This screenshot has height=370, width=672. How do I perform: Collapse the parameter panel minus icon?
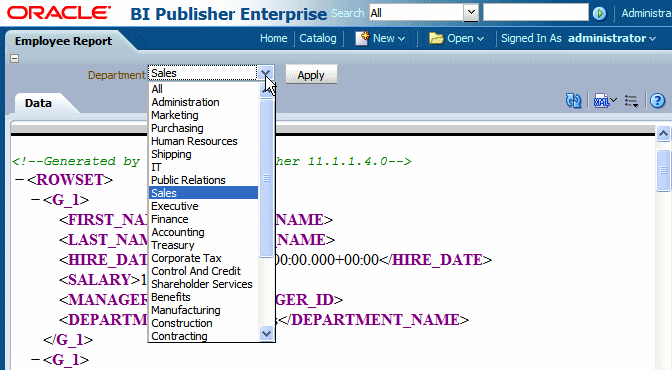[15, 59]
